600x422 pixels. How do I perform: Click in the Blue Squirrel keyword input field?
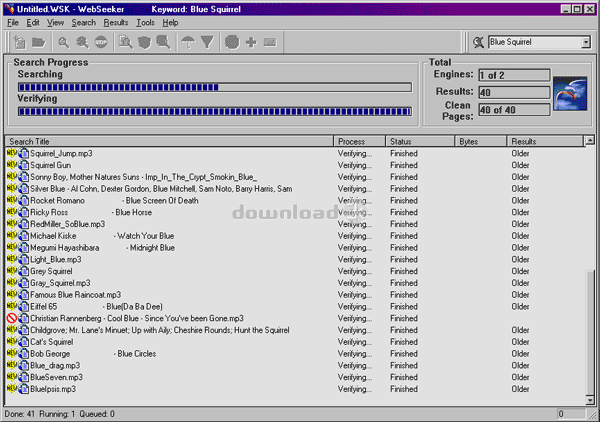point(535,42)
